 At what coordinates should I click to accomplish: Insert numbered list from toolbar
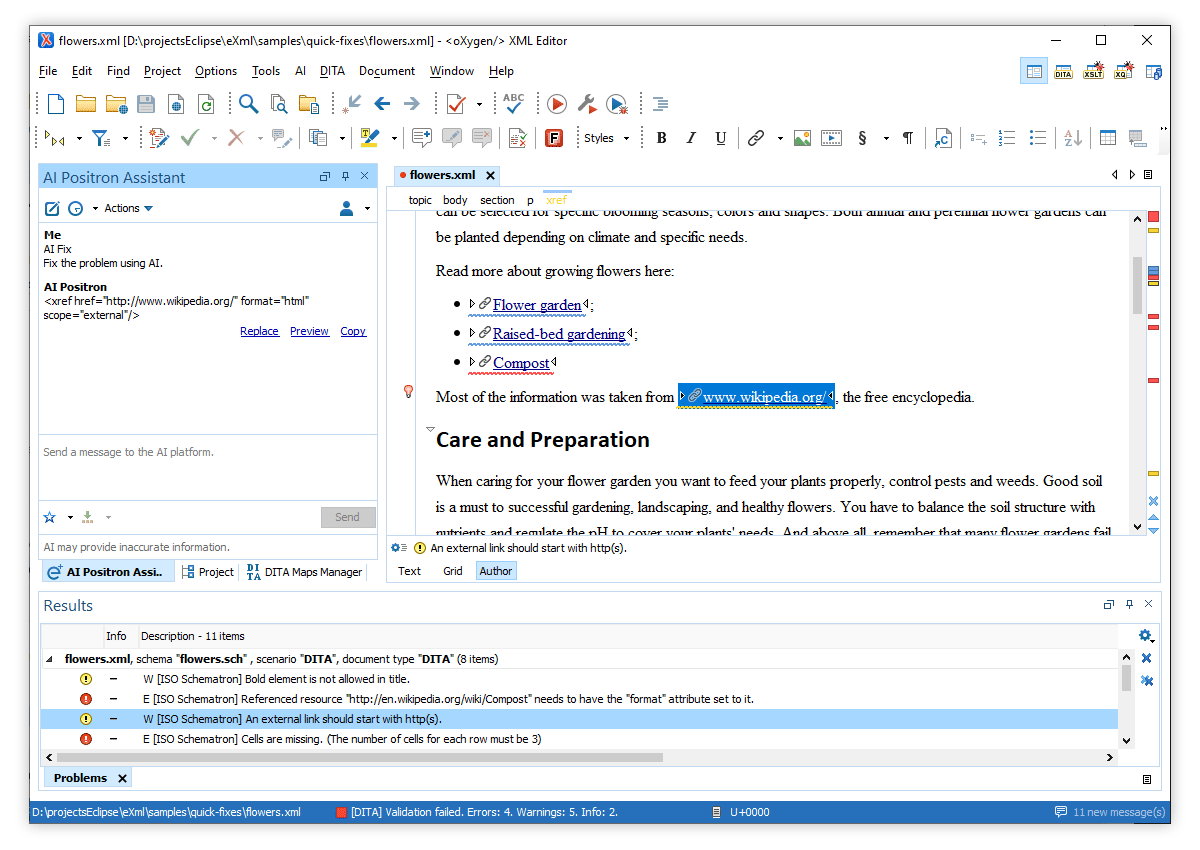coord(1008,138)
